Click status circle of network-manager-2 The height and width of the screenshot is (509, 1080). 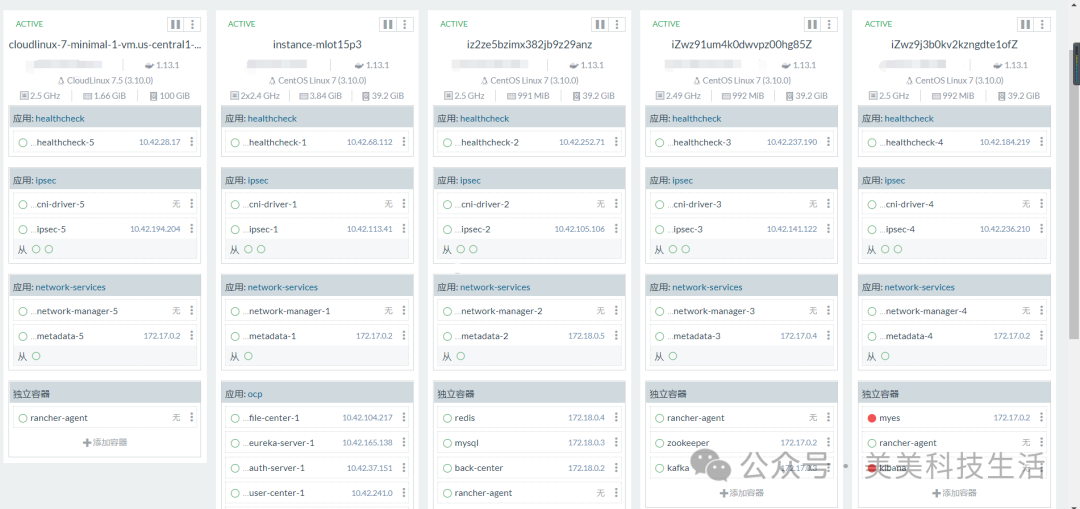click(x=447, y=311)
